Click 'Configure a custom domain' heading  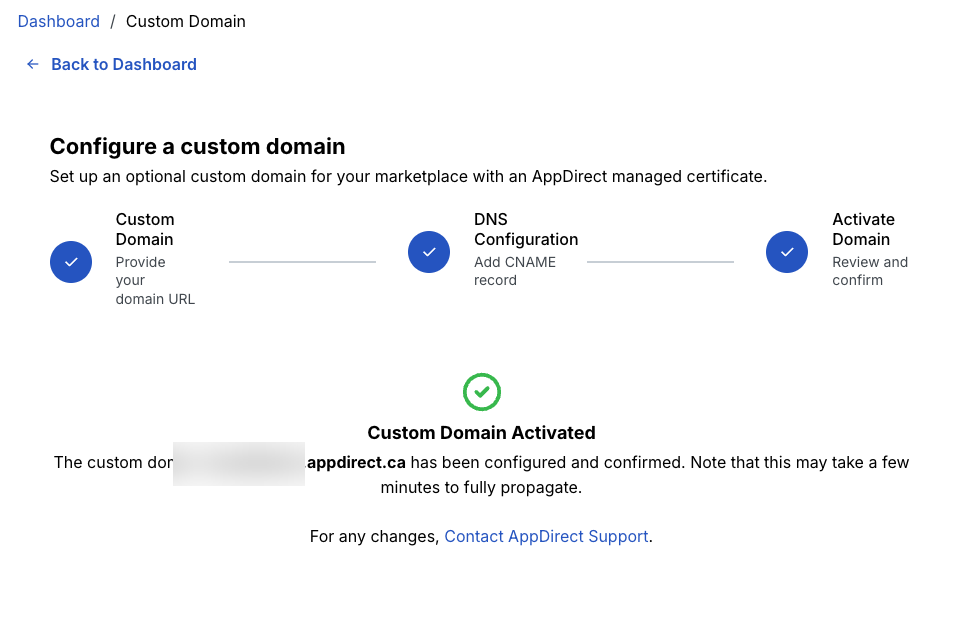[198, 147]
